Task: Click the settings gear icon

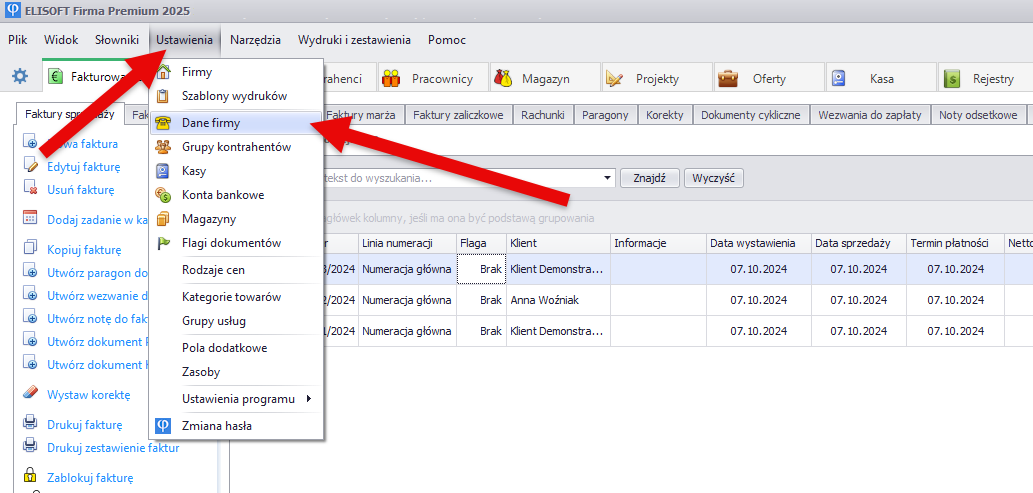Action: click(x=19, y=77)
